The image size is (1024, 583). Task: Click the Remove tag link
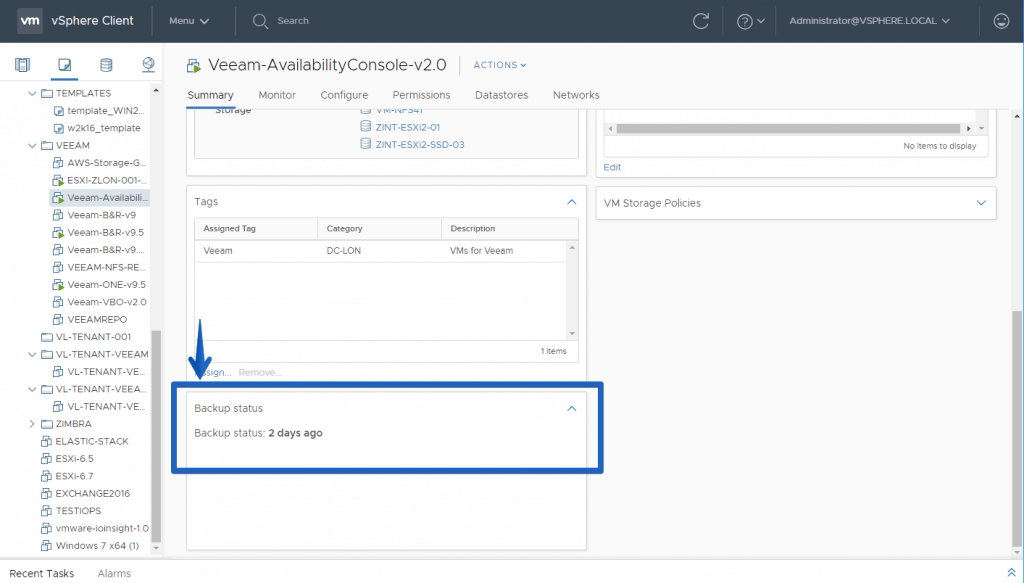[260, 372]
